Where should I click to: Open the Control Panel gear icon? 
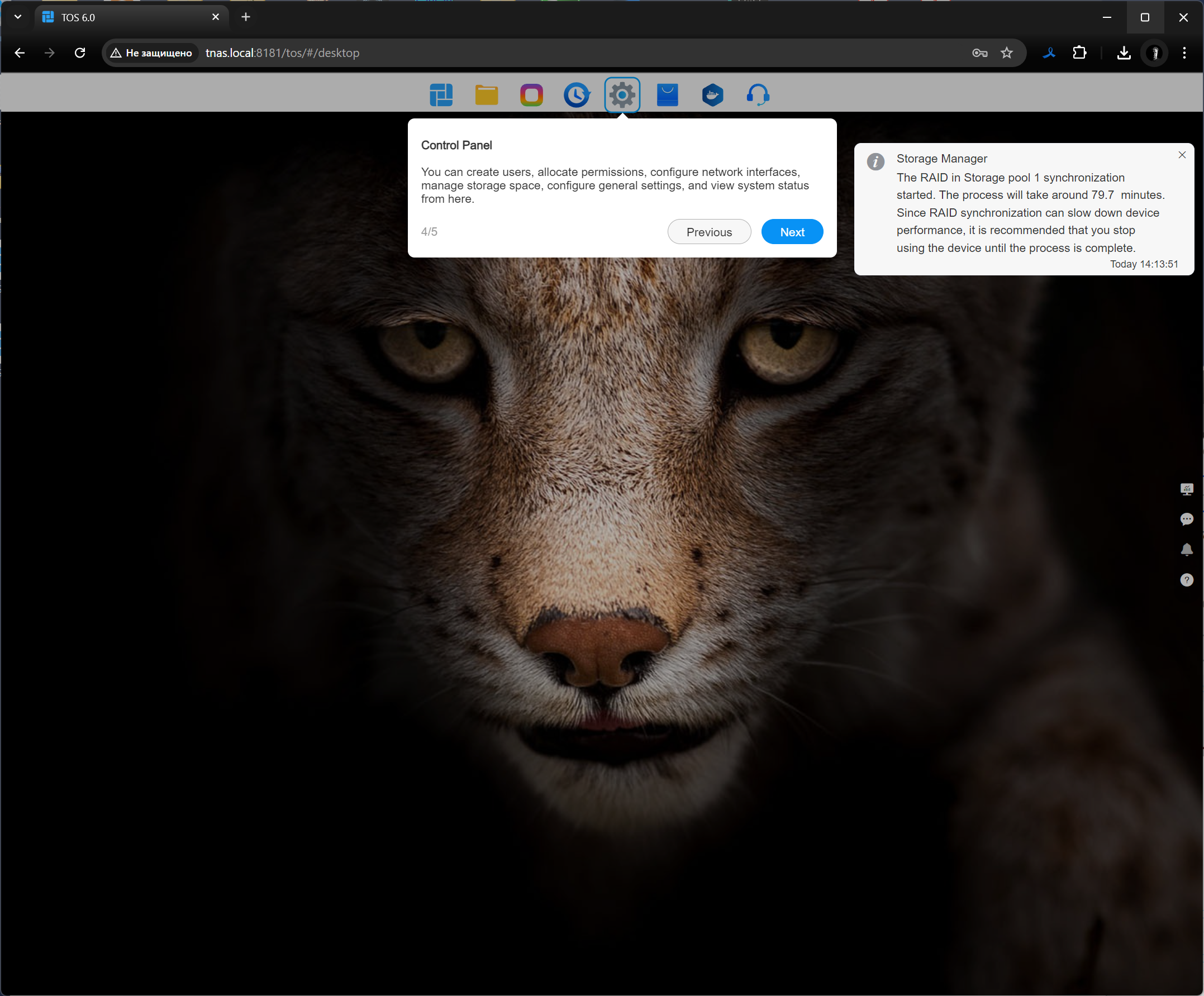[x=622, y=94]
